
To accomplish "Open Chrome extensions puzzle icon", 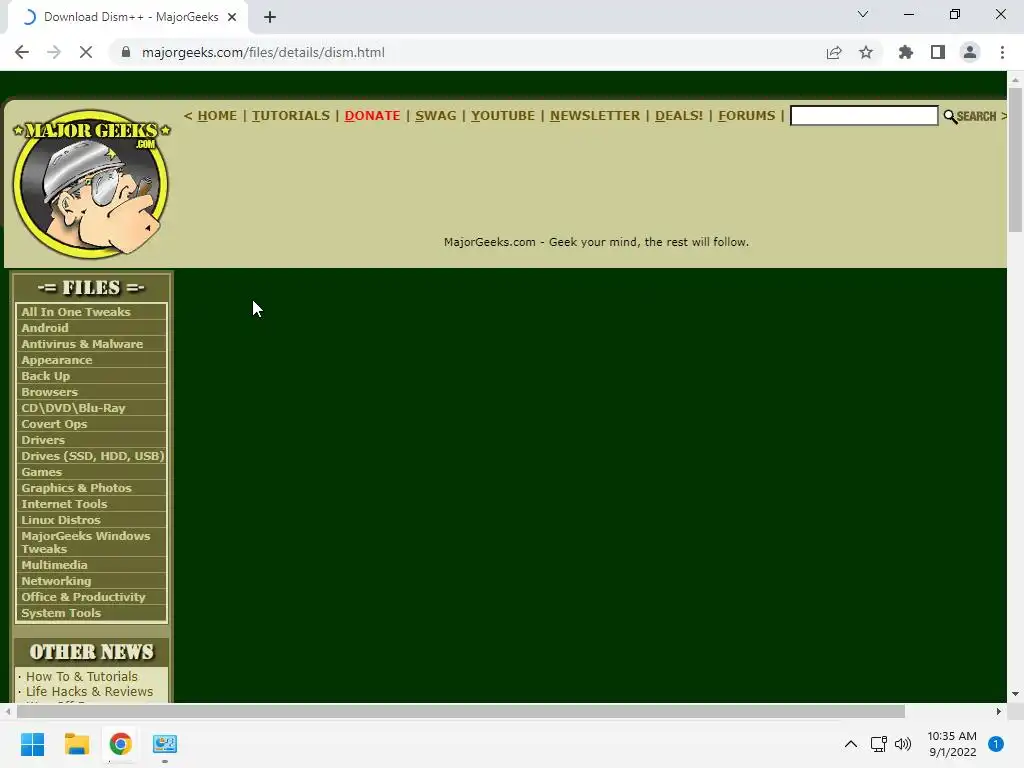I will (x=906, y=52).
